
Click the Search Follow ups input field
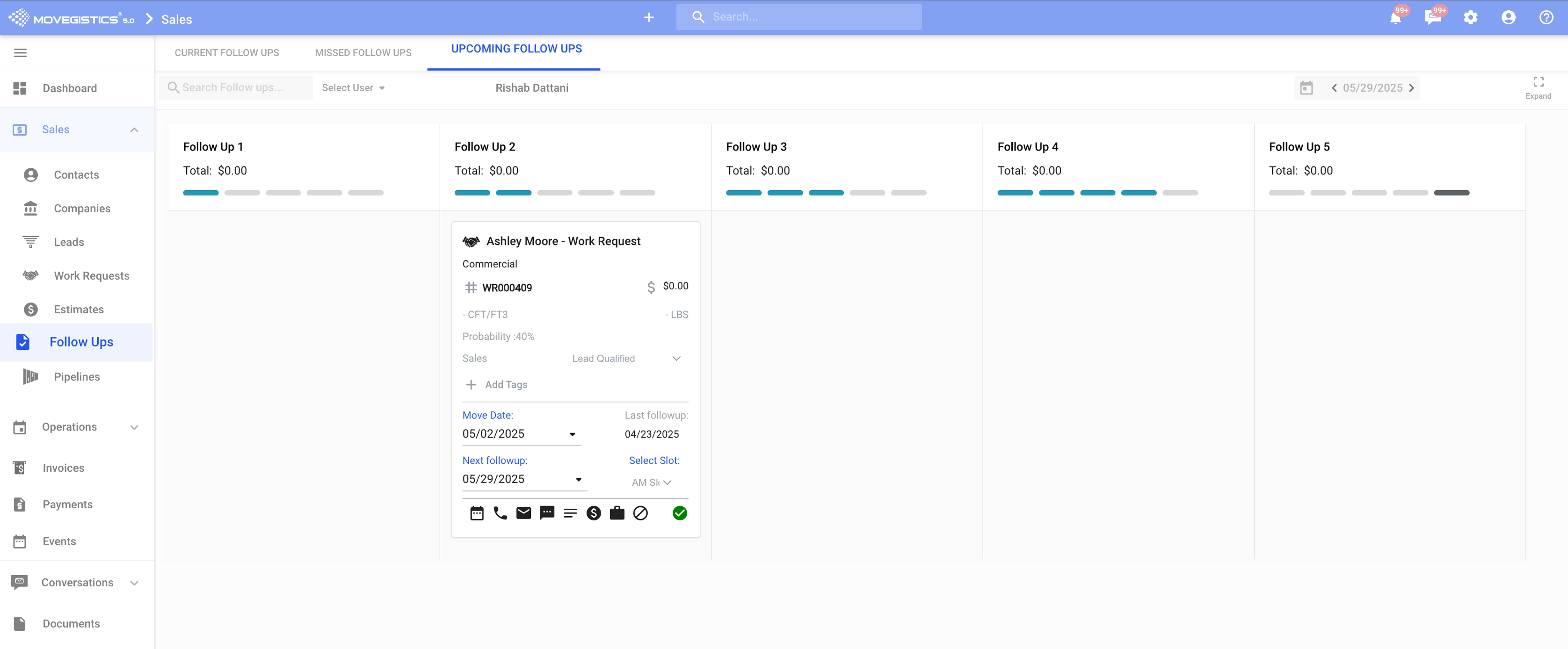point(237,87)
